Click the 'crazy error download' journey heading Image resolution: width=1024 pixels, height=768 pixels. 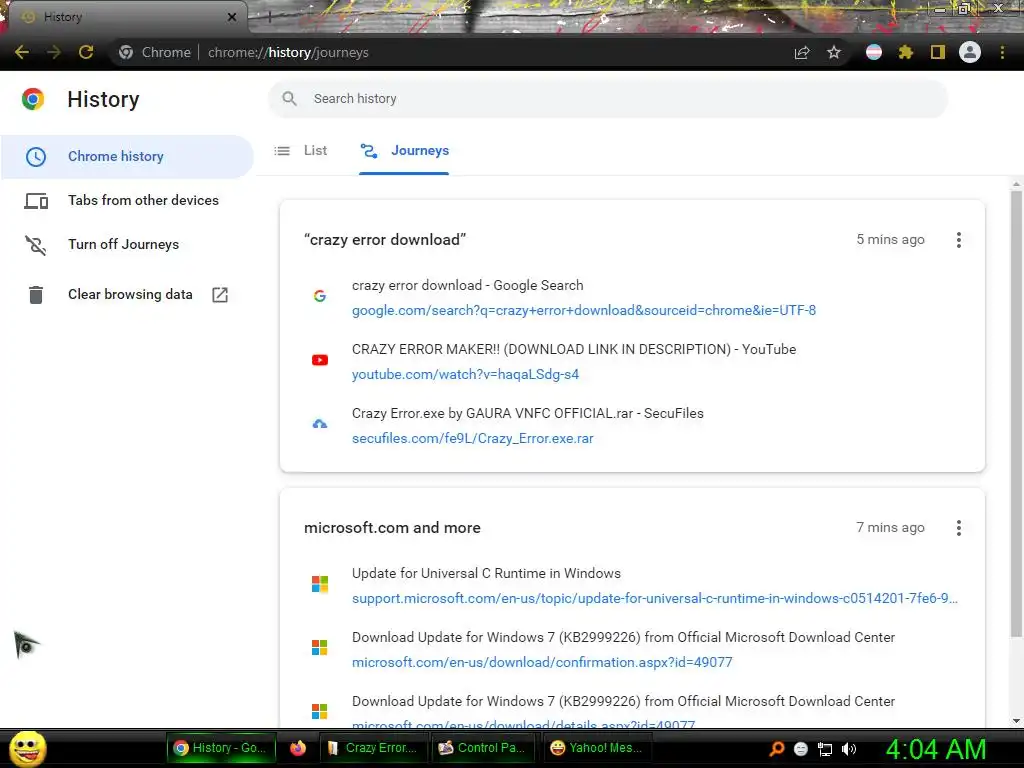385,240
